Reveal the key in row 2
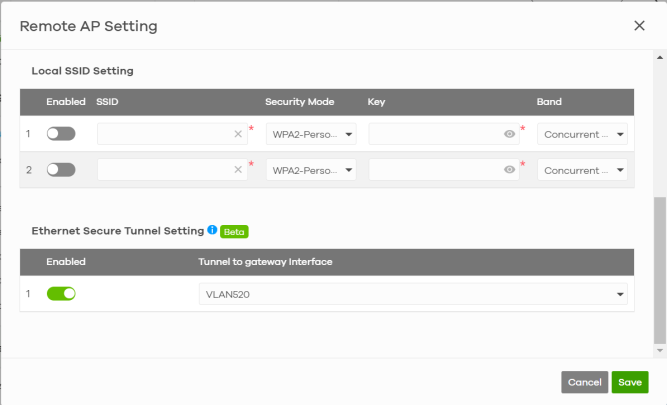Viewport: 667px width, 405px height. (509, 170)
